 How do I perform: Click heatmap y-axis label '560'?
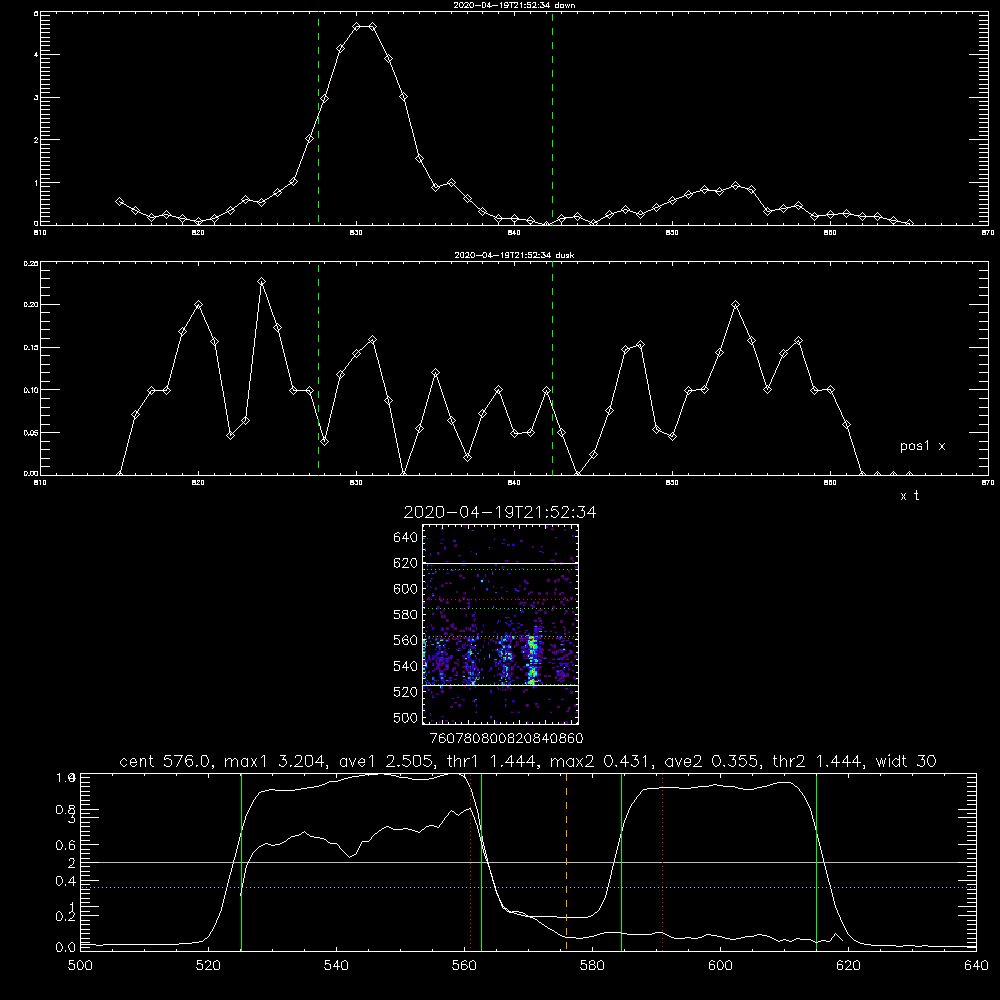[x=405, y=640]
